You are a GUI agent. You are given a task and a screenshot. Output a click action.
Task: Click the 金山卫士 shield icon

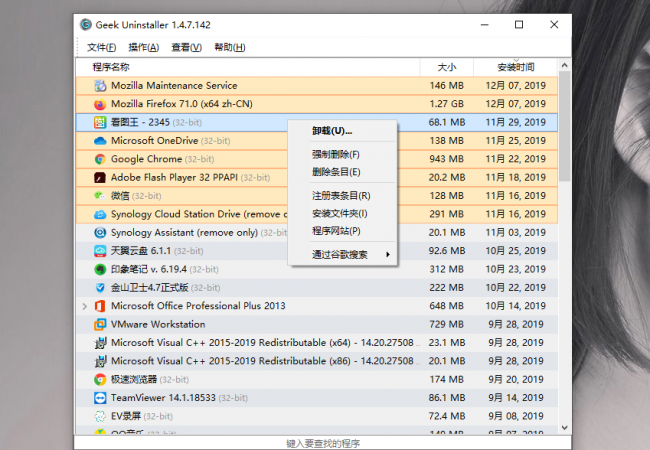tap(100, 288)
